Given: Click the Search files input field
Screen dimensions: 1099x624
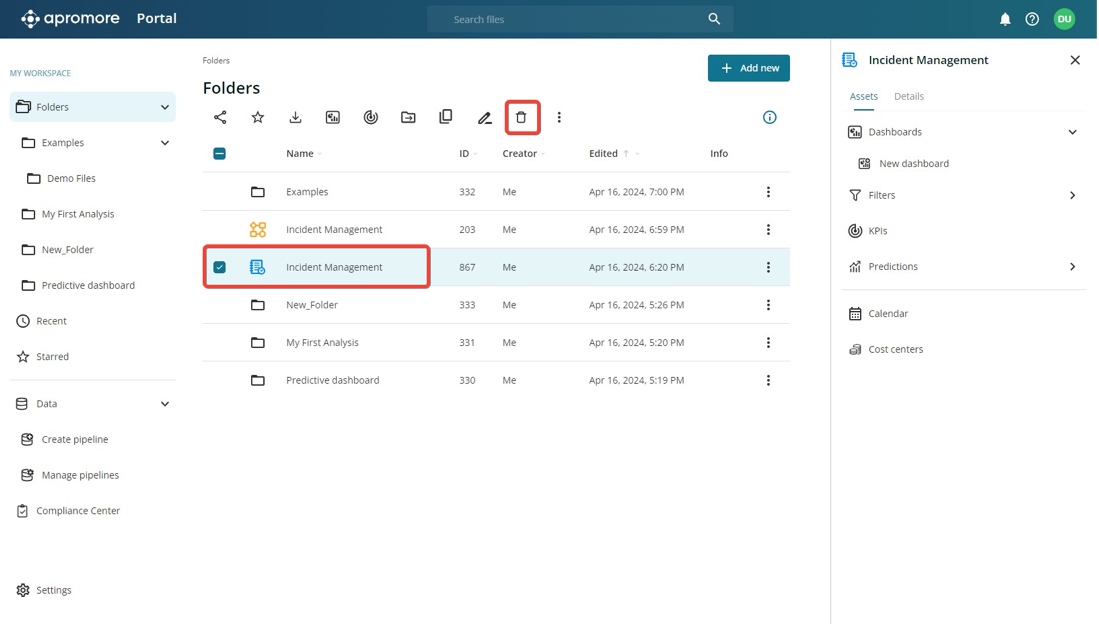Looking at the screenshot, I should click(x=570, y=19).
